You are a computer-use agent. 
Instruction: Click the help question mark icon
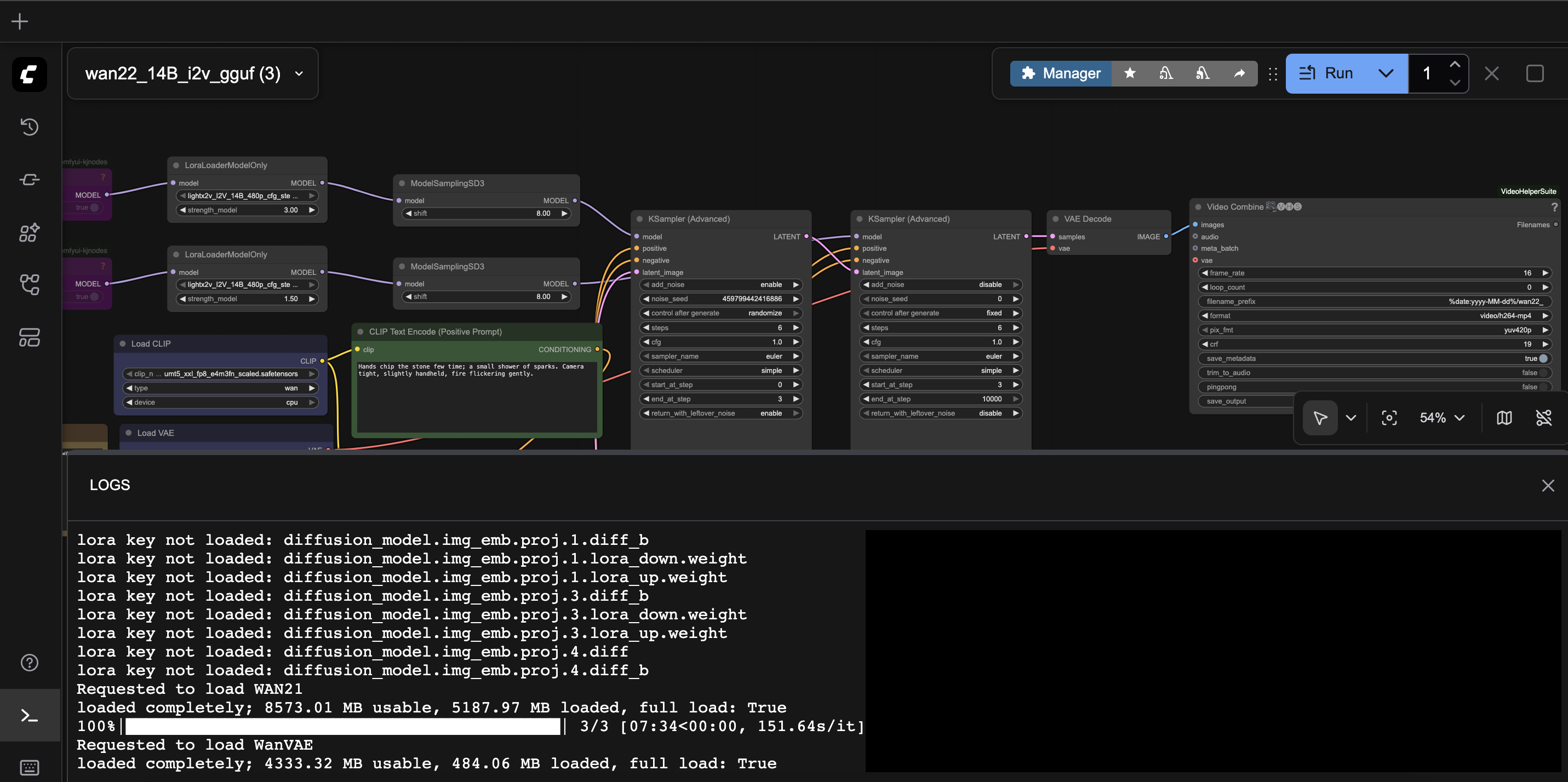tap(29, 662)
